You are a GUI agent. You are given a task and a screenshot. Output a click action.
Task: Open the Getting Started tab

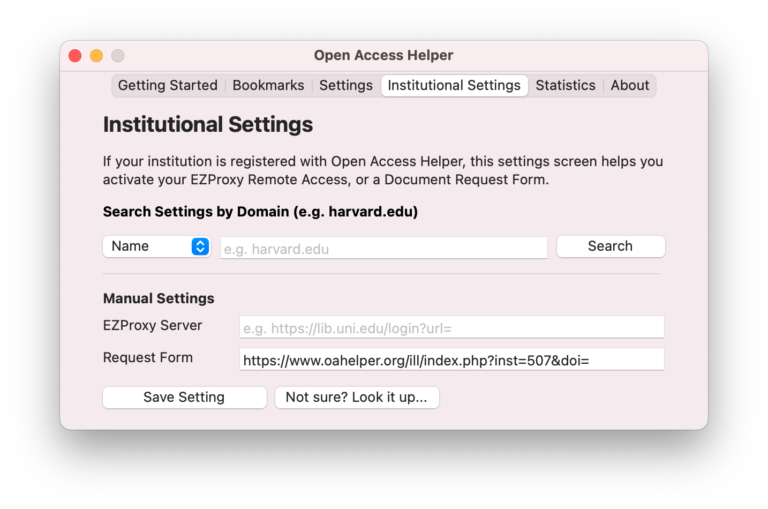click(168, 85)
